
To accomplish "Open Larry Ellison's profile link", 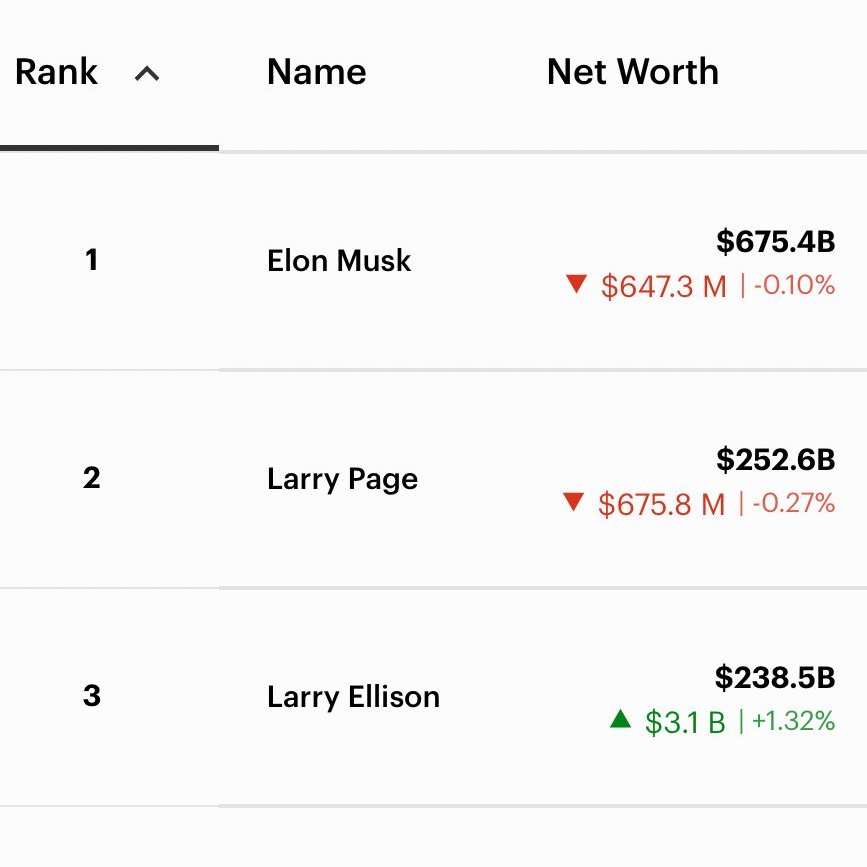I will 353,697.
